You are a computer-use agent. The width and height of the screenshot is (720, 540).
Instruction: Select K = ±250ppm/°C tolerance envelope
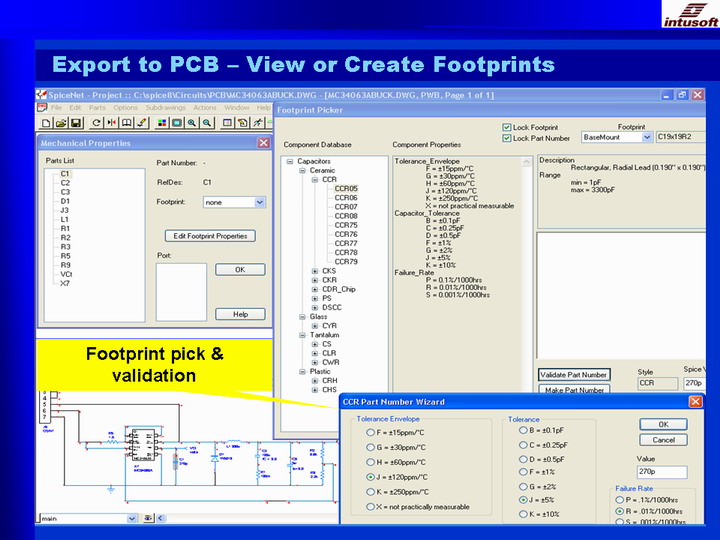pyautogui.click(x=370, y=492)
